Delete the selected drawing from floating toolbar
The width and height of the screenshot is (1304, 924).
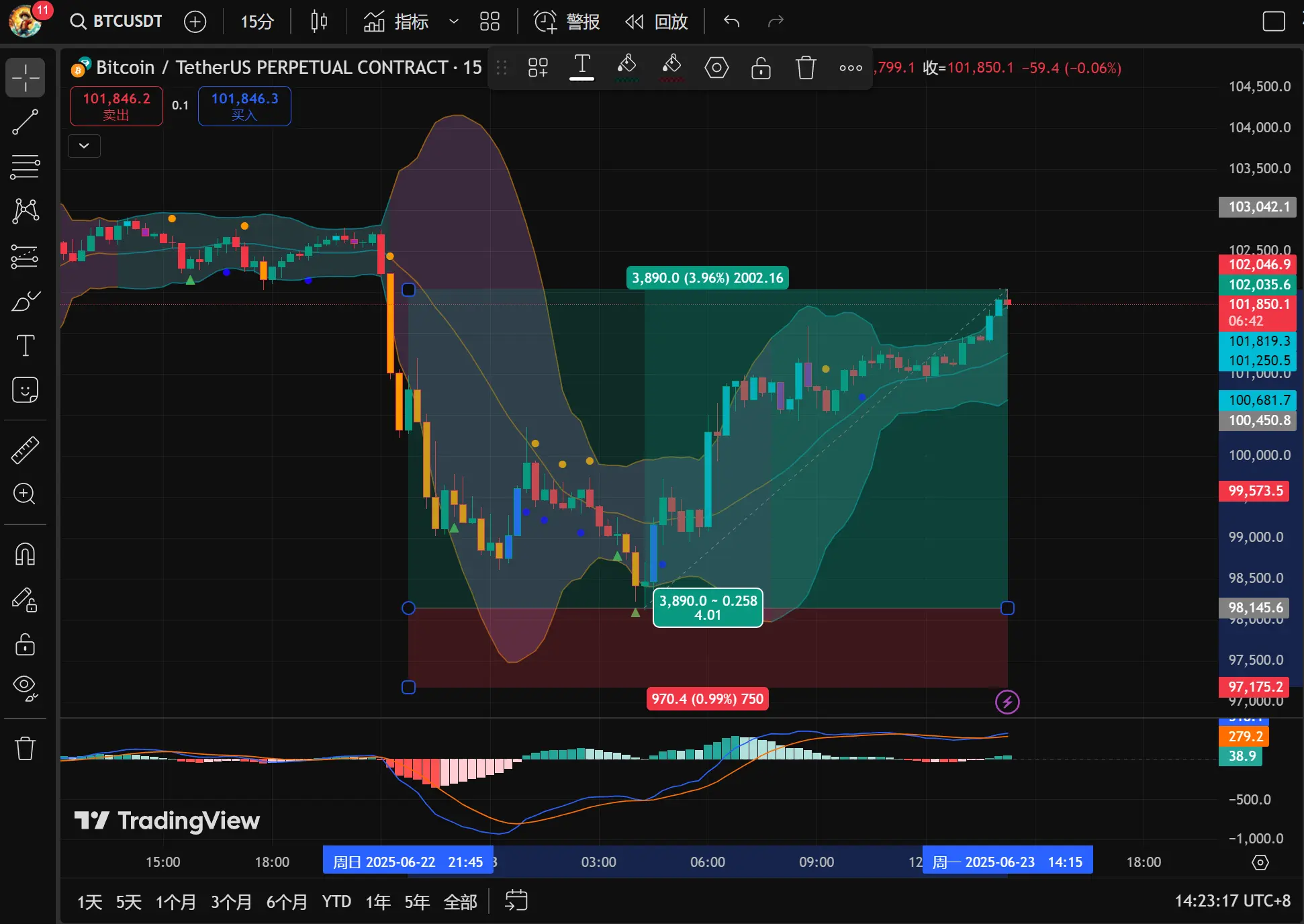[x=806, y=67]
